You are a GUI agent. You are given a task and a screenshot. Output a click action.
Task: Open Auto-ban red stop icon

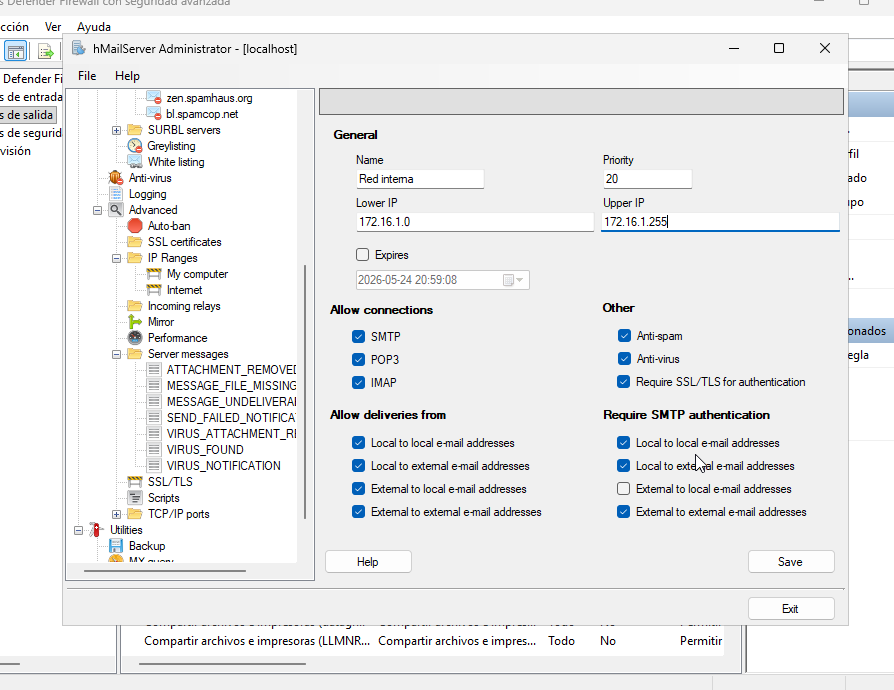pyautogui.click(x=135, y=225)
